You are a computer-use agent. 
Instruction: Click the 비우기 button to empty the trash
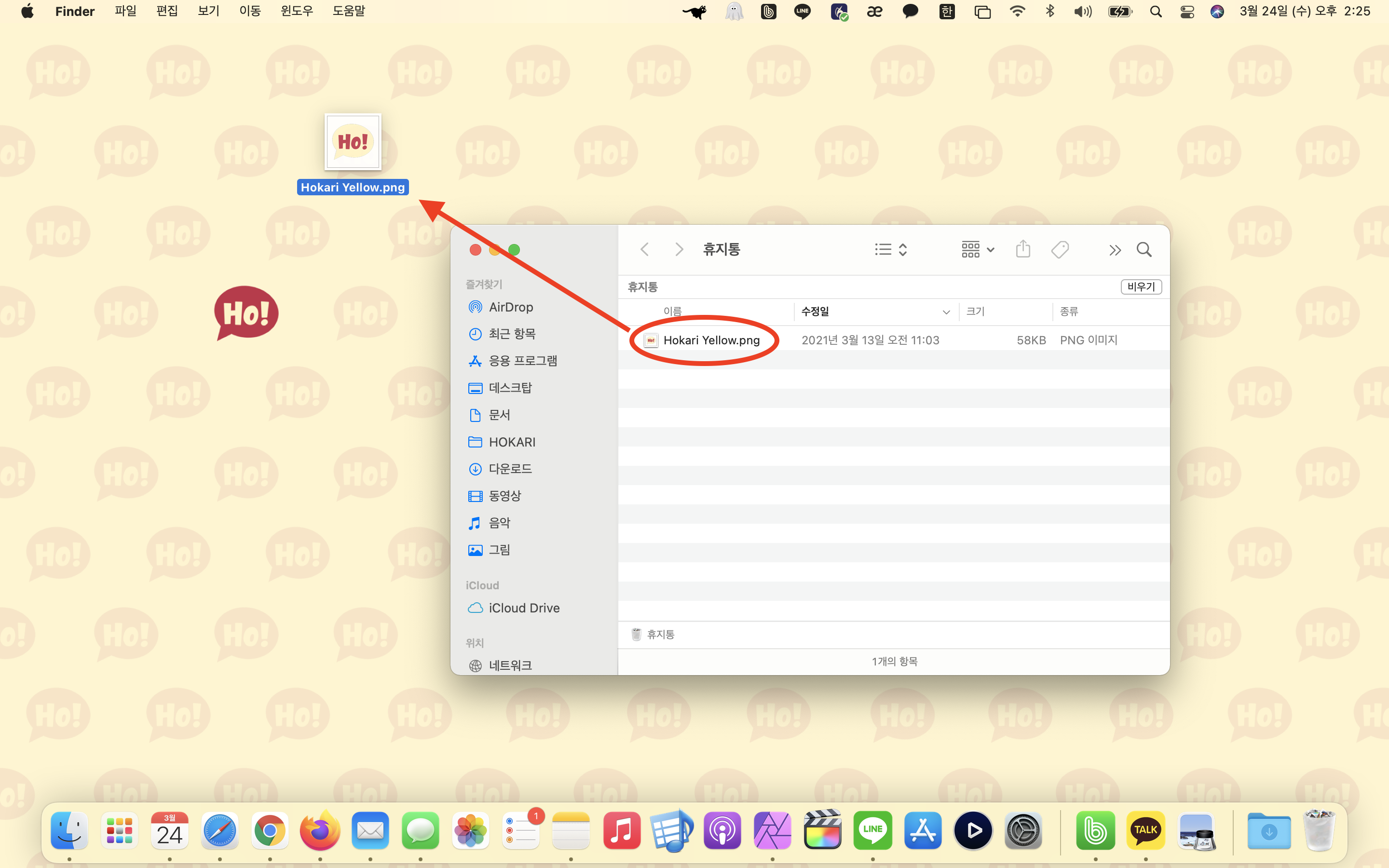pyautogui.click(x=1141, y=286)
